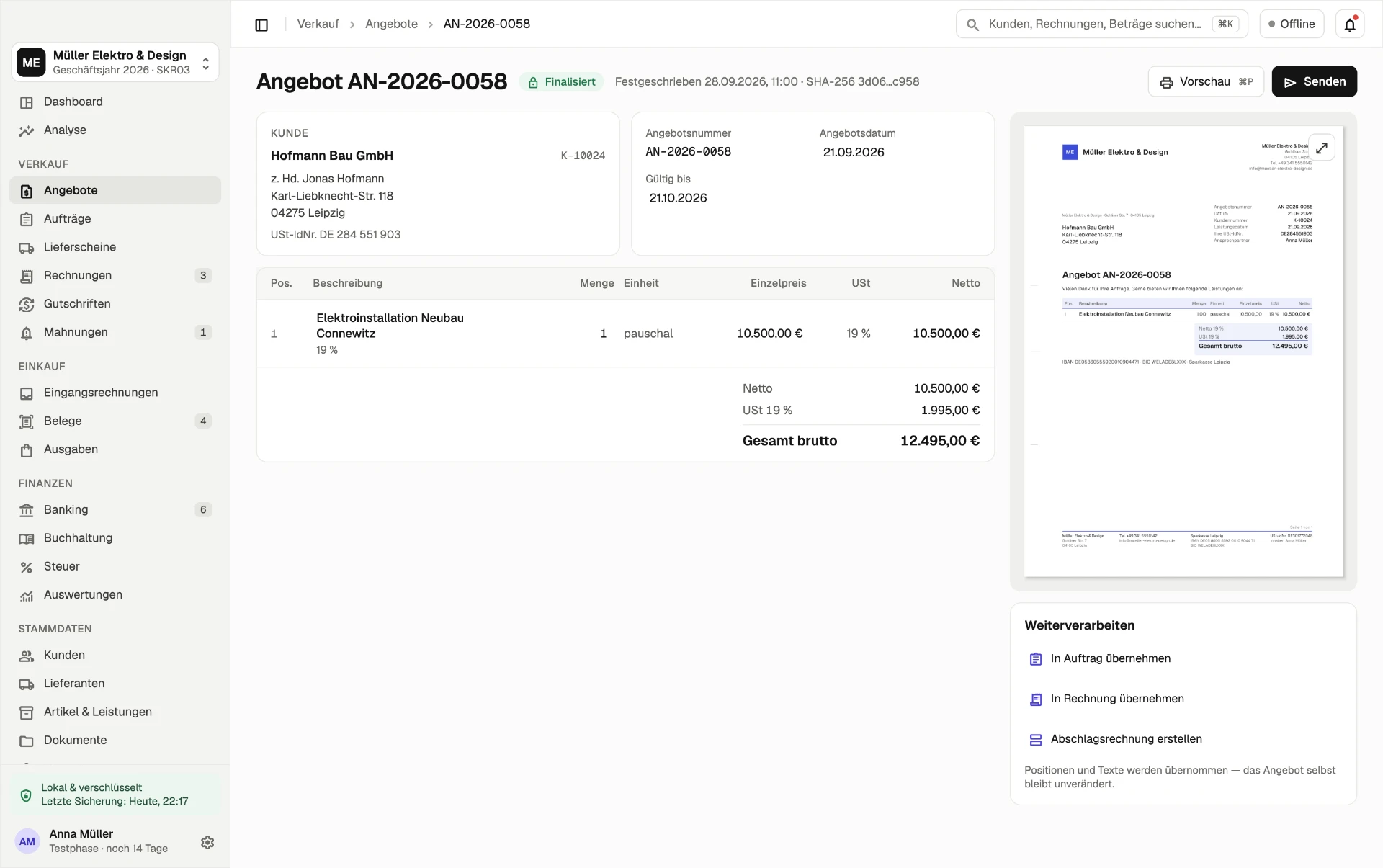The height and width of the screenshot is (868, 1383).
Task: Click the Gesamt brutto value 12.495,00 €
Action: click(x=940, y=441)
